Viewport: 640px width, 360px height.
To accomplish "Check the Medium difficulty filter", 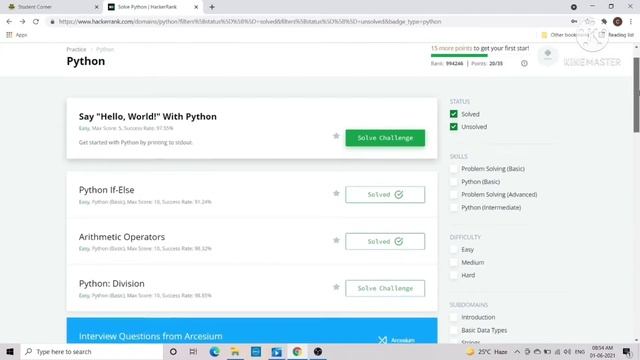I will pos(453,262).
